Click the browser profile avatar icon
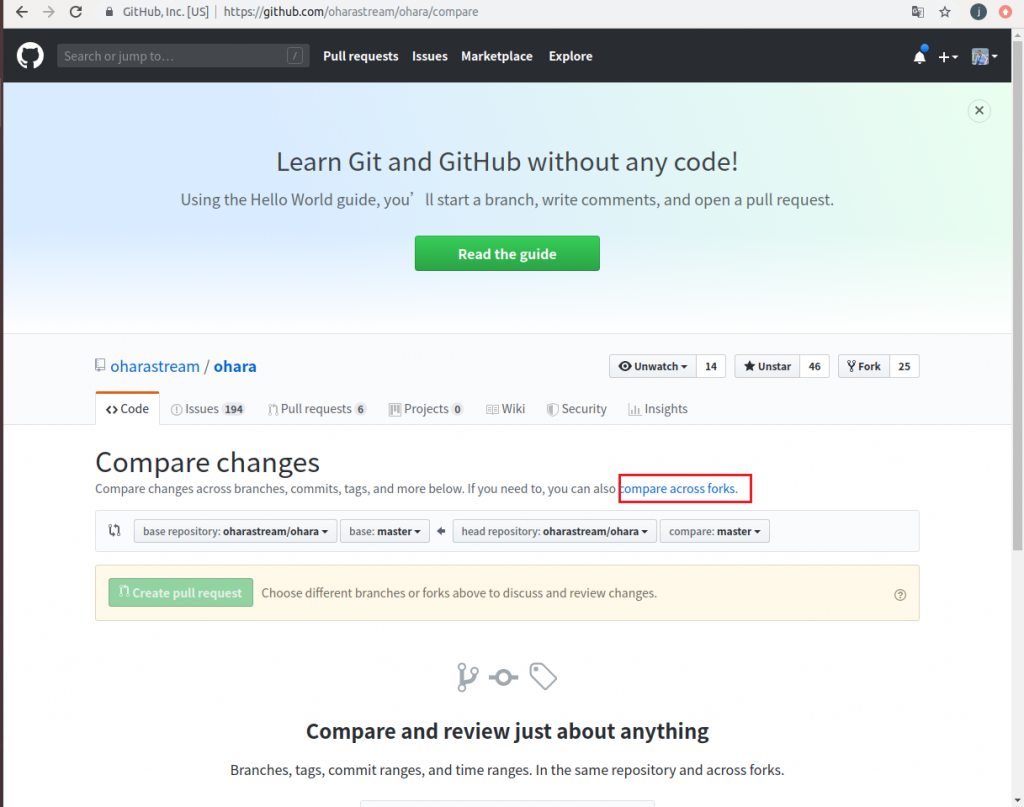1024x807 pixels. tap(978, 12)
